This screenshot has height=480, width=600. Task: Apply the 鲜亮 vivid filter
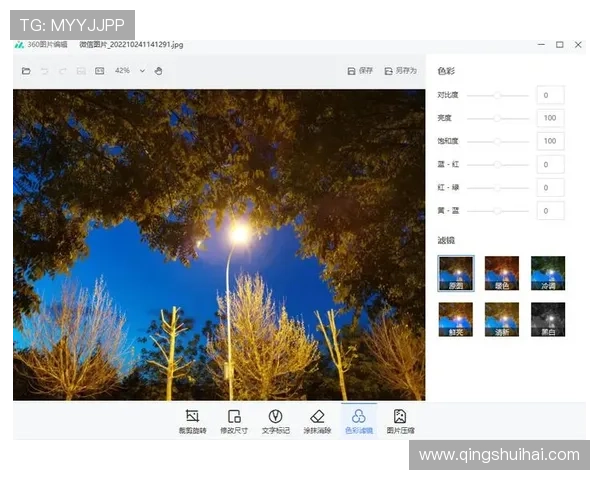point(456,320)
